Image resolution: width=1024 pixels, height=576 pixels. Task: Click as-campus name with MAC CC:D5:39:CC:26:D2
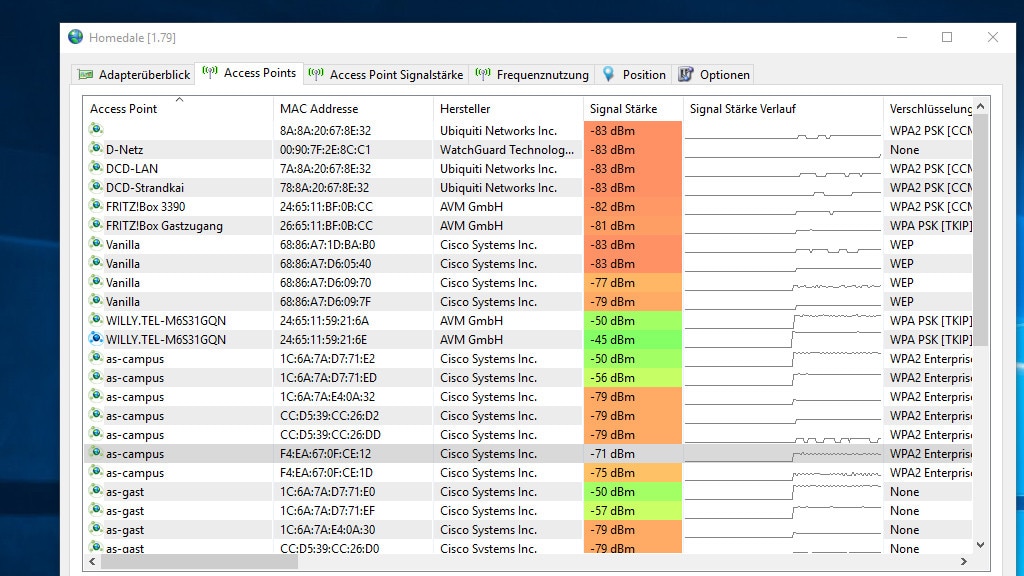click(135, 416)
